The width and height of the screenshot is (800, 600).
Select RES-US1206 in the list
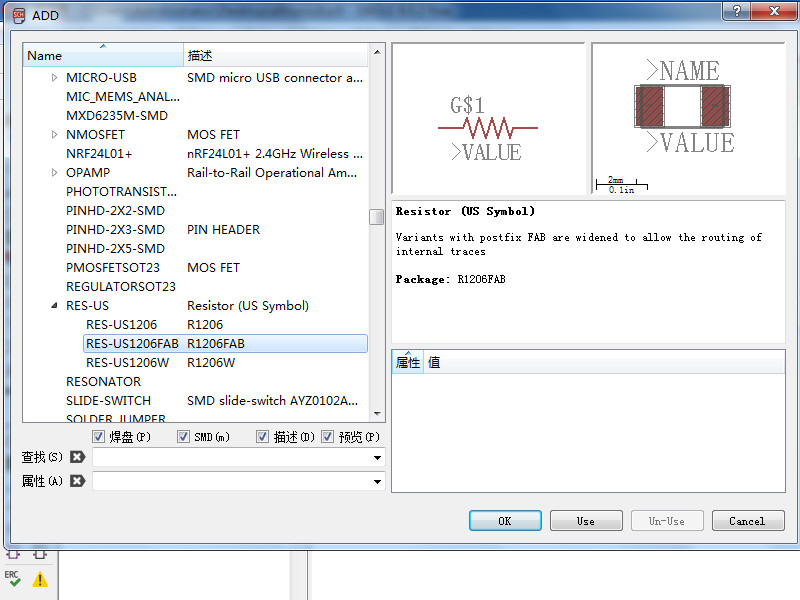click(x=121, y=324)
